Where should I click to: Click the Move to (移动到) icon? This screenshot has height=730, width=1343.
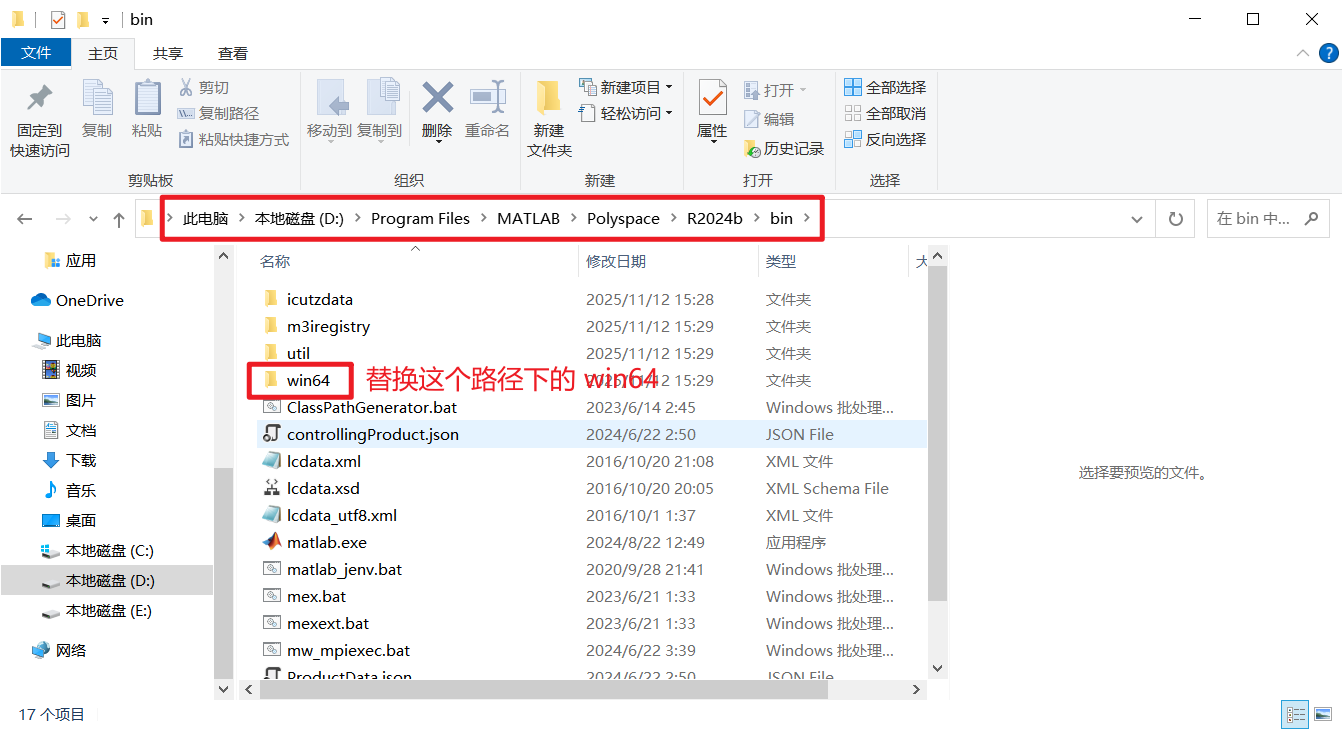[330, 98]
